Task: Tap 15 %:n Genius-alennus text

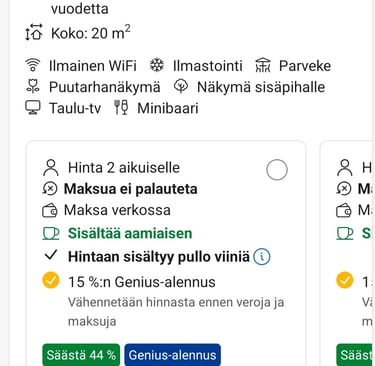Action: coord(142,282)
